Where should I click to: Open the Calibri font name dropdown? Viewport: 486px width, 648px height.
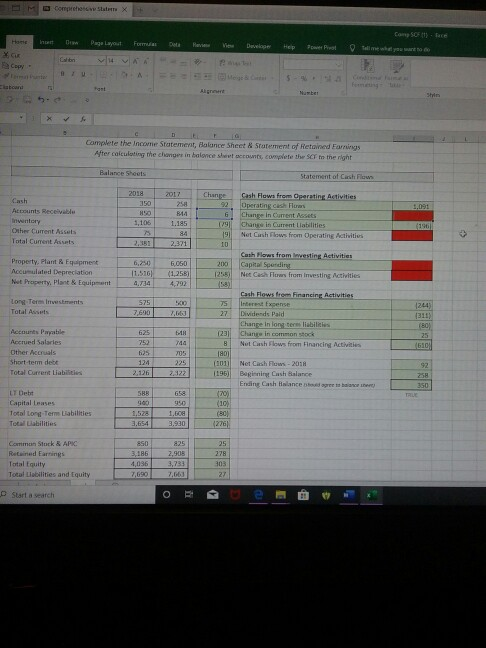(101, 61)
